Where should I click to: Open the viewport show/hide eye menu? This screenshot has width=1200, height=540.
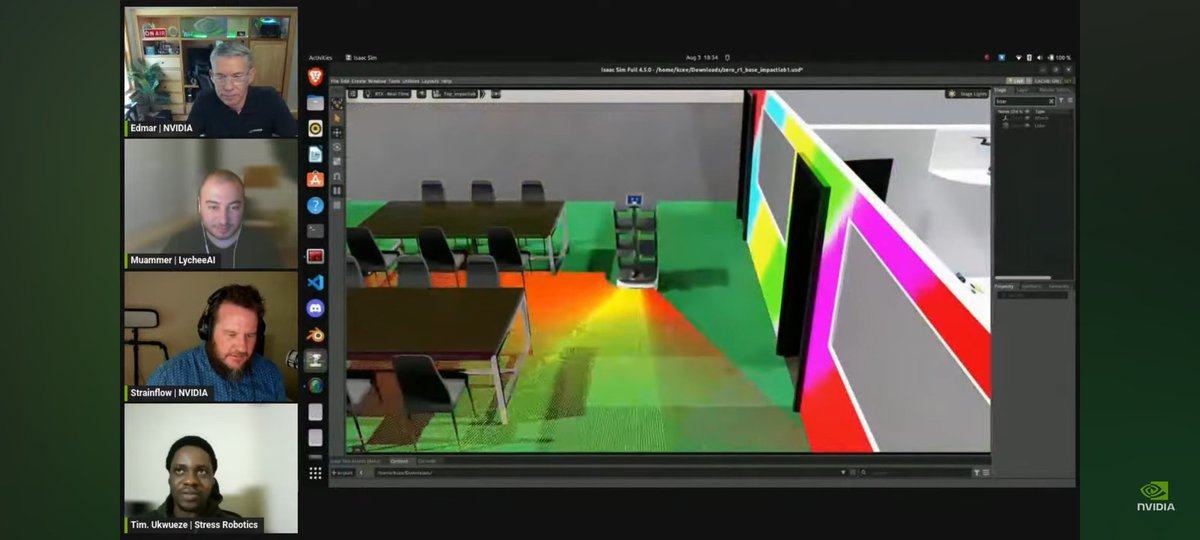[421, 94]
